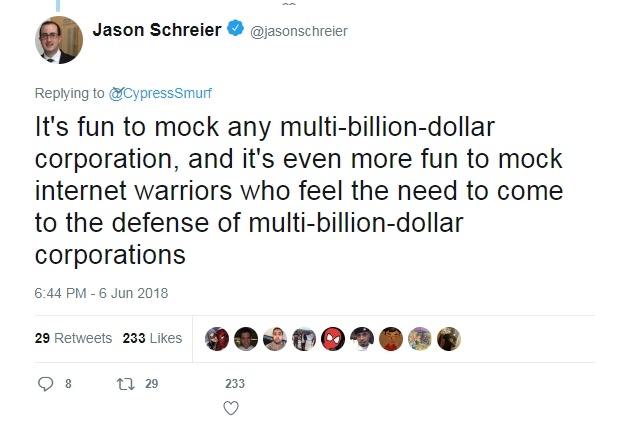Show the 233 Likes list
The width and height of the screenshot is (627, 421).
[x=152, y=338]
